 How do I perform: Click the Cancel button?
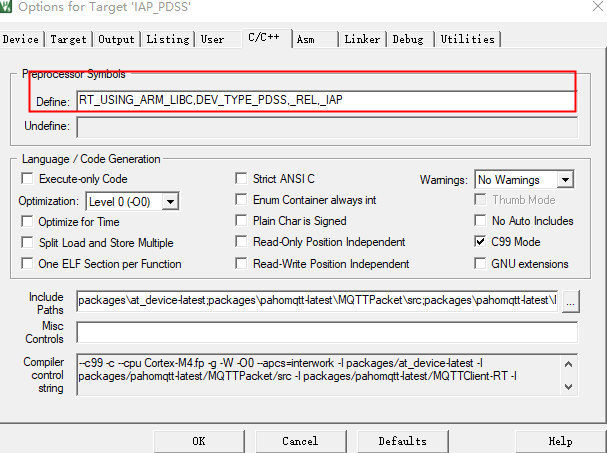point(300,441)
